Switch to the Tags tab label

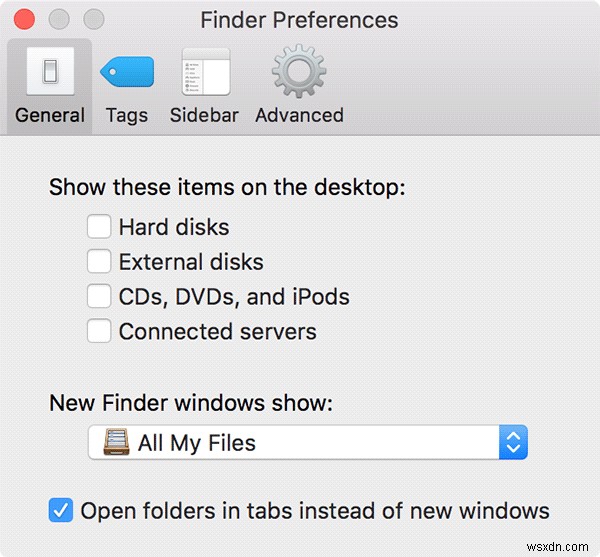point(127,115)
